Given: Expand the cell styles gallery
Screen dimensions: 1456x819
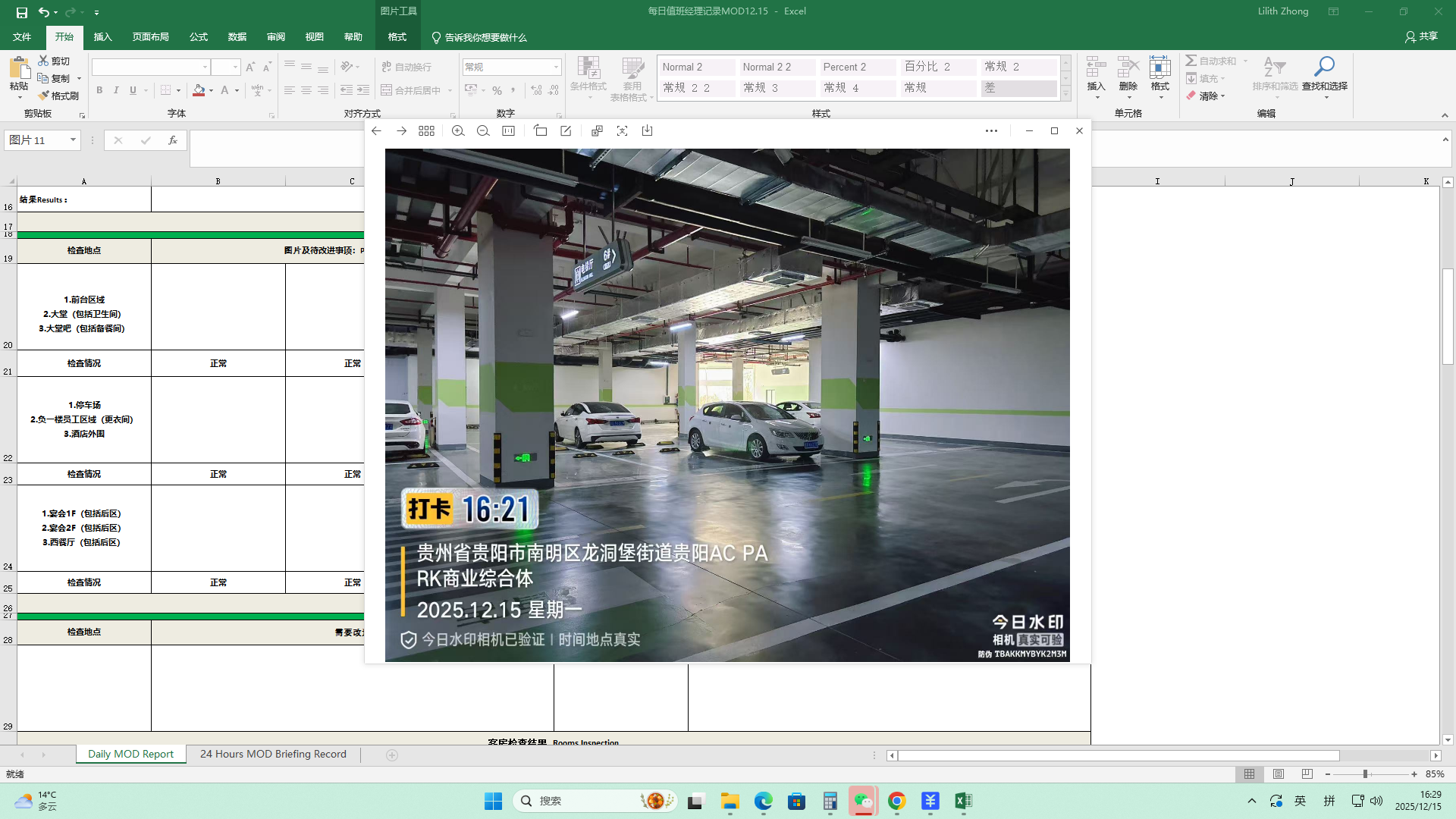Looking at the screenshot, I should pos(1065,94).
